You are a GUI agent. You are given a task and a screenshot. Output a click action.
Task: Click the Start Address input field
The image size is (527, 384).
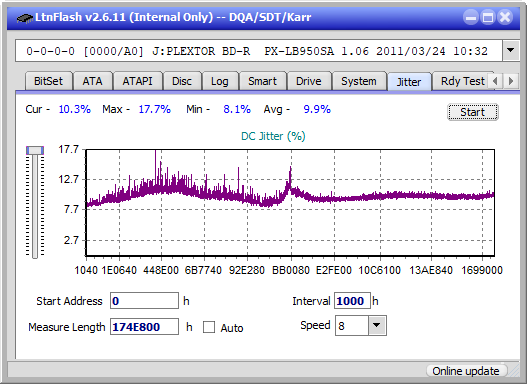coord(144,301)
